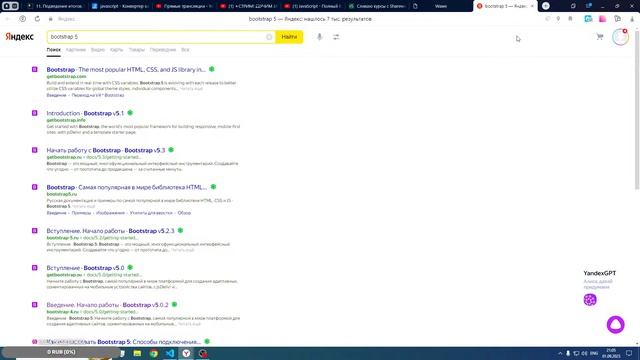The height and width of the screenshot is (360, 640).
Task: Click green badge after Bootstrap v5.3 title
Action: point(171,150)
